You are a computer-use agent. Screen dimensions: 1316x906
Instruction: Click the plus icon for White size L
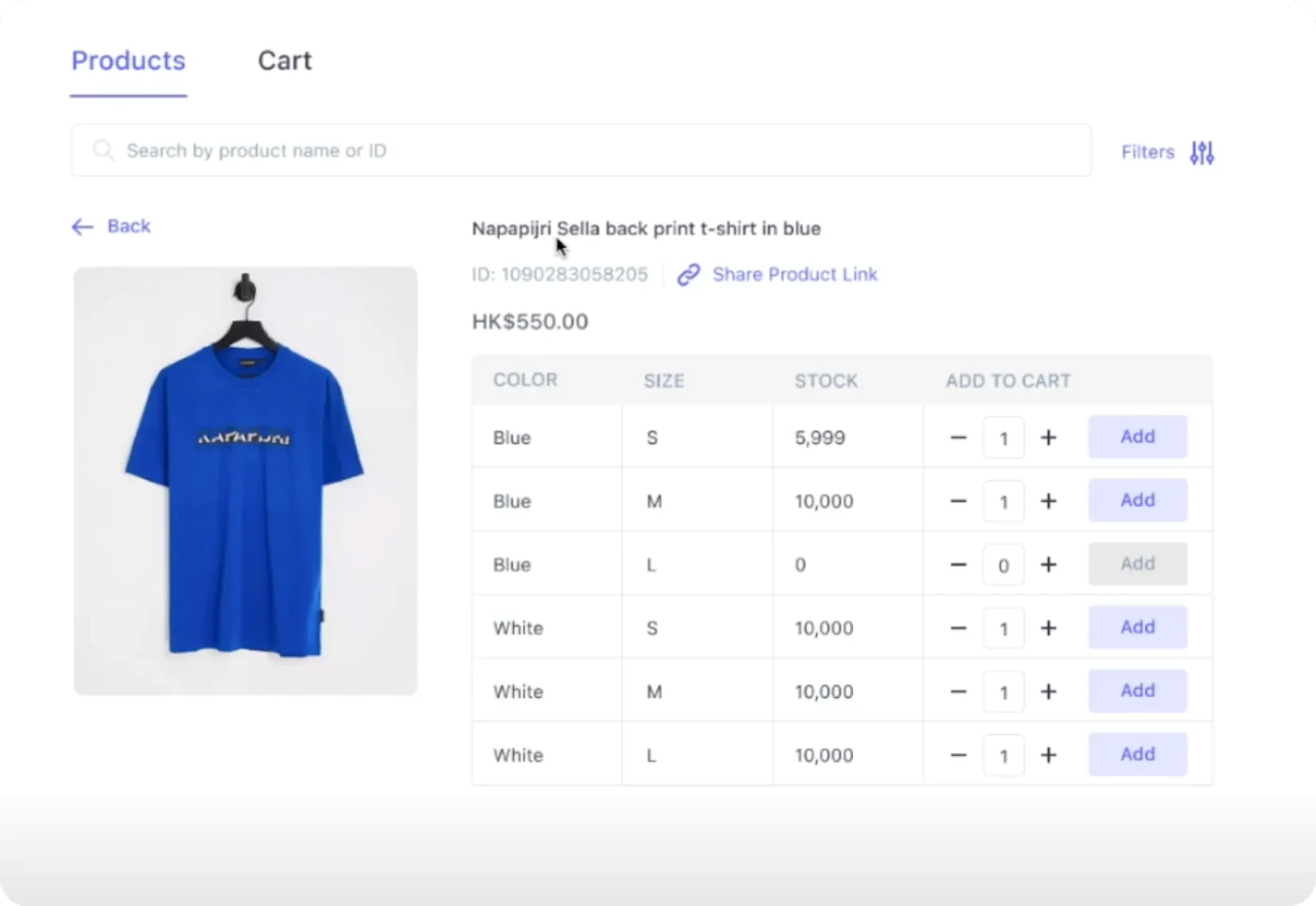[x=1049, y=754]
